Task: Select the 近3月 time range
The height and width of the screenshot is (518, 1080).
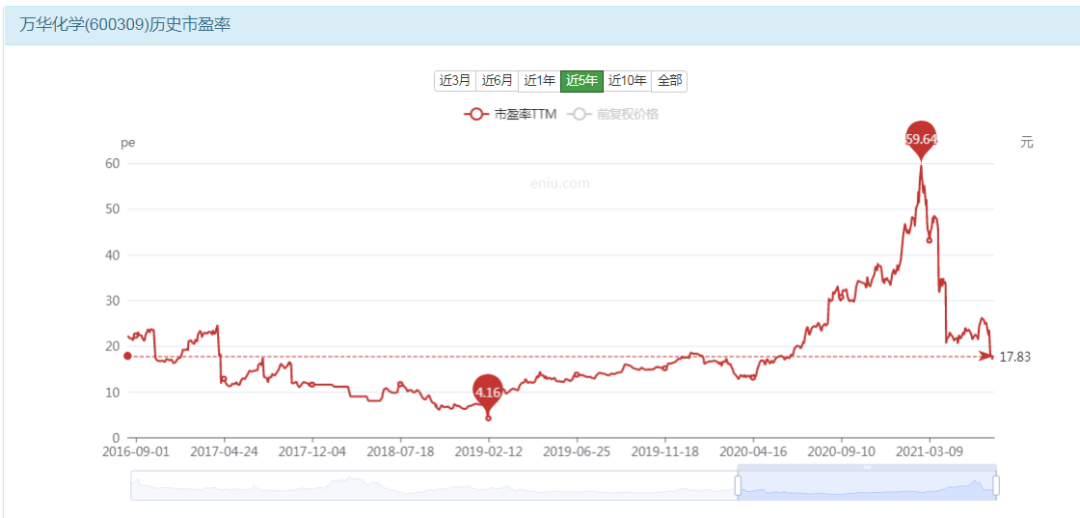Action: point(455,81)
